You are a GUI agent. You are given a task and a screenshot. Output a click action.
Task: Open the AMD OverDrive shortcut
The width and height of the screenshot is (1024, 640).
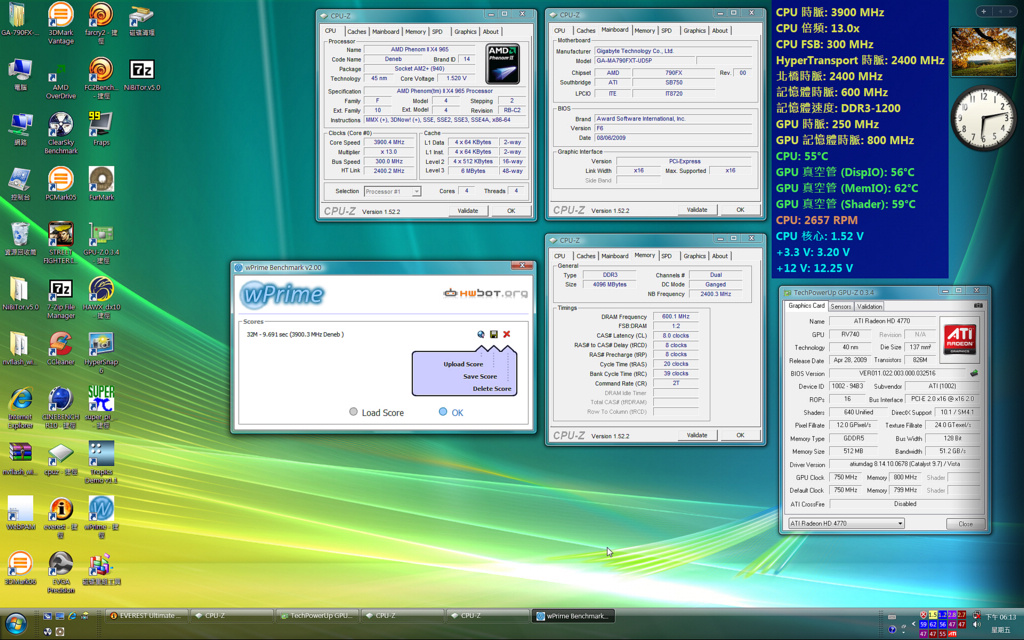click(x=61, y=78)
